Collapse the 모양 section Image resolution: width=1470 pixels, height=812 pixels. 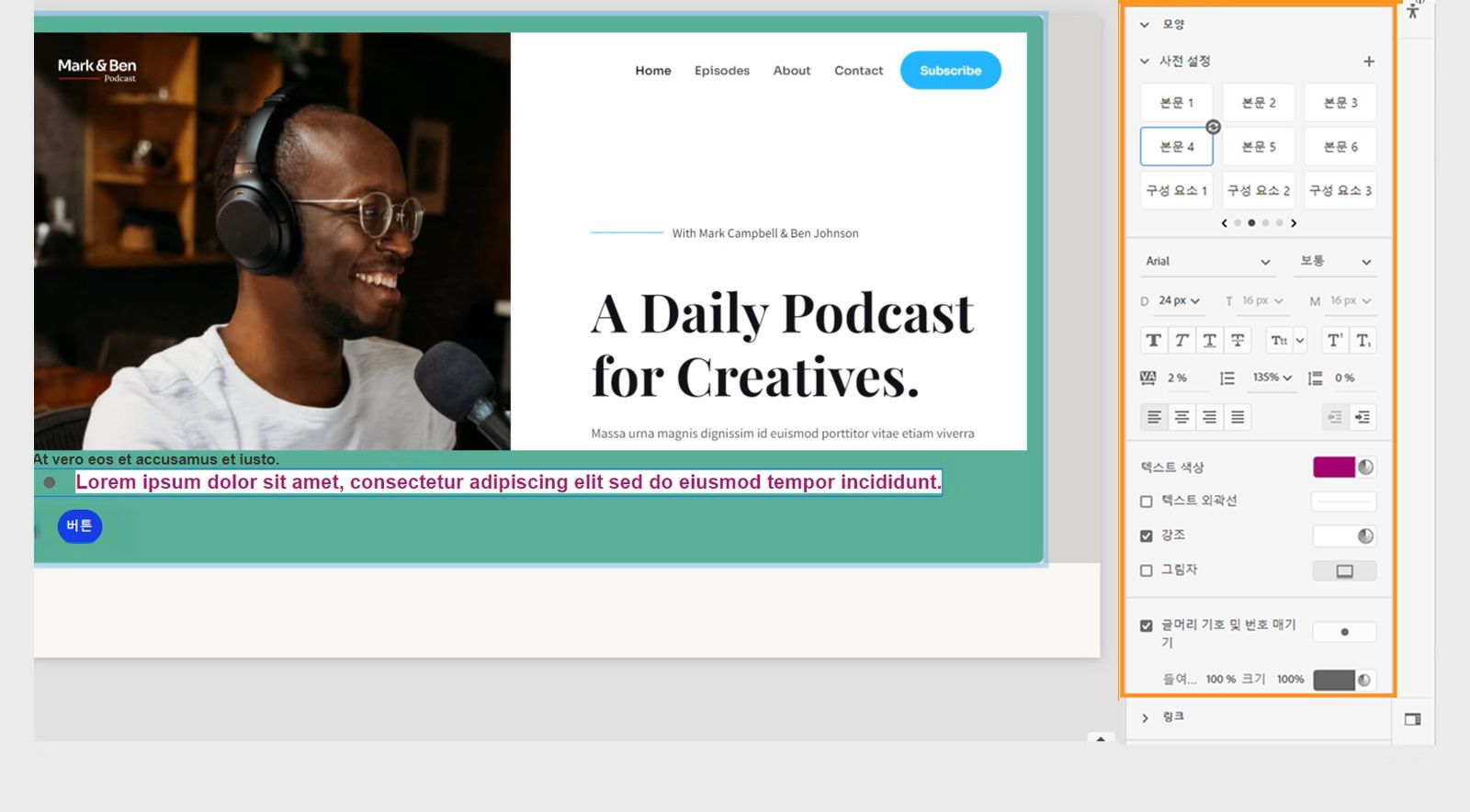[1144, 25]
